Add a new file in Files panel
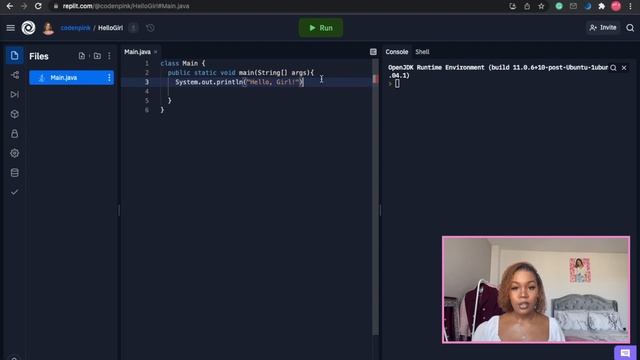640x360 pixels. pos(82,56)
